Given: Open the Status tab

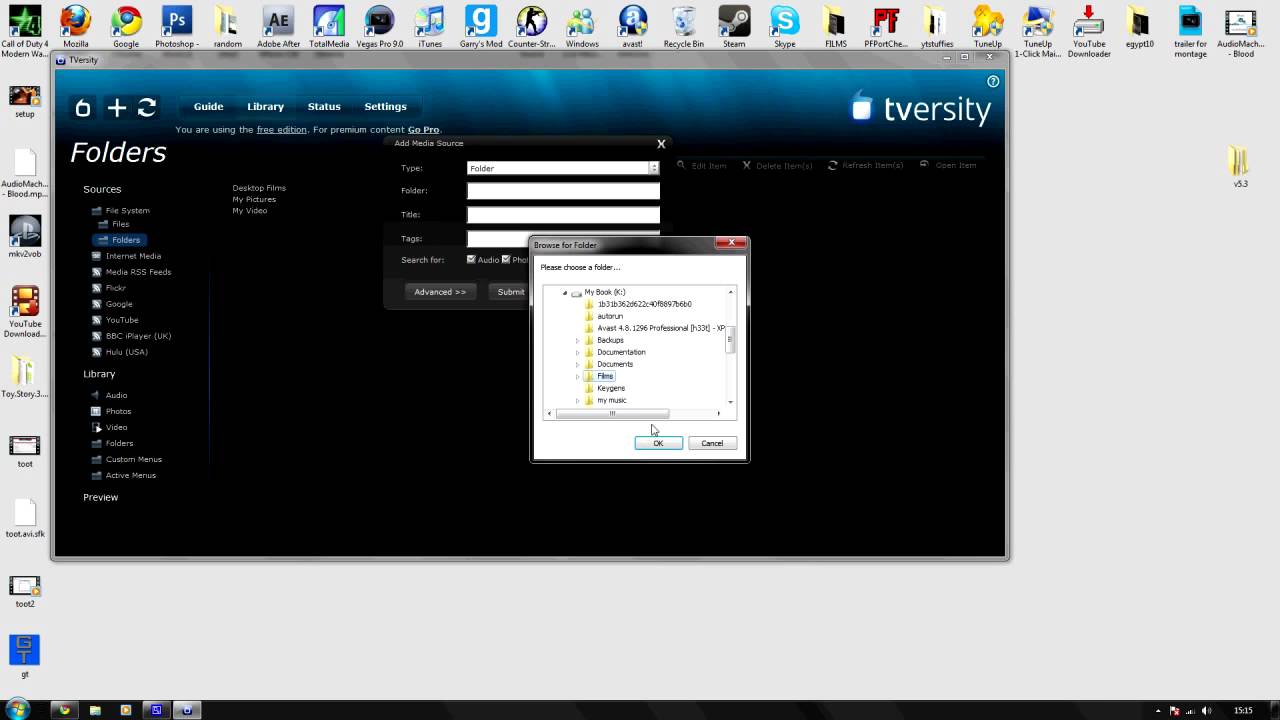Looking at the screenshot, I should (x=324, y=107).
